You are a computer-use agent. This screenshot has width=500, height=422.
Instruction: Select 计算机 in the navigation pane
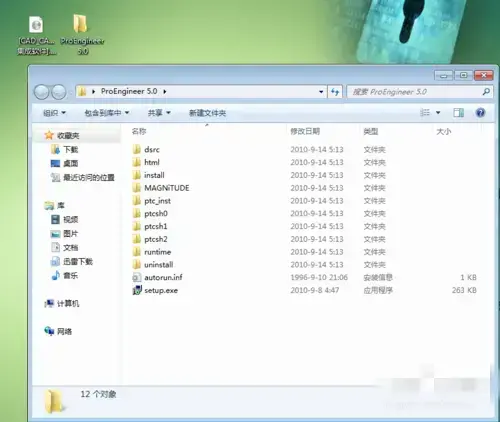(x=62, y=303)
